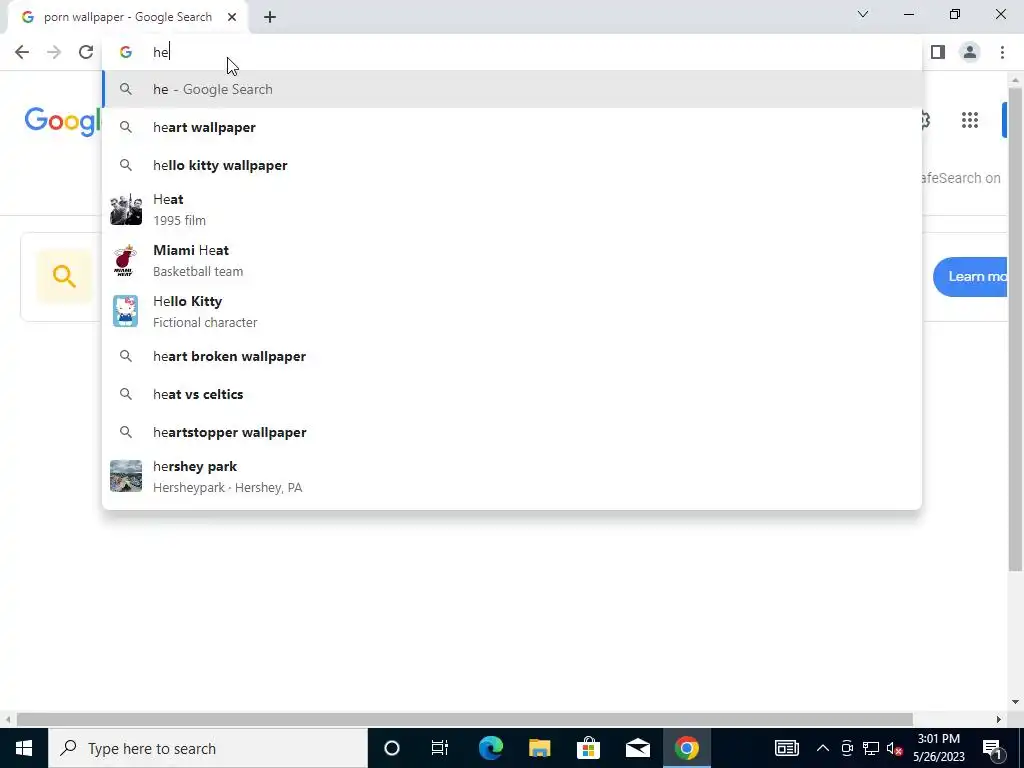The image size is (1024, 768).
Task: Click the Hello Kitty thumbnail image
Action: pos(125,312)
